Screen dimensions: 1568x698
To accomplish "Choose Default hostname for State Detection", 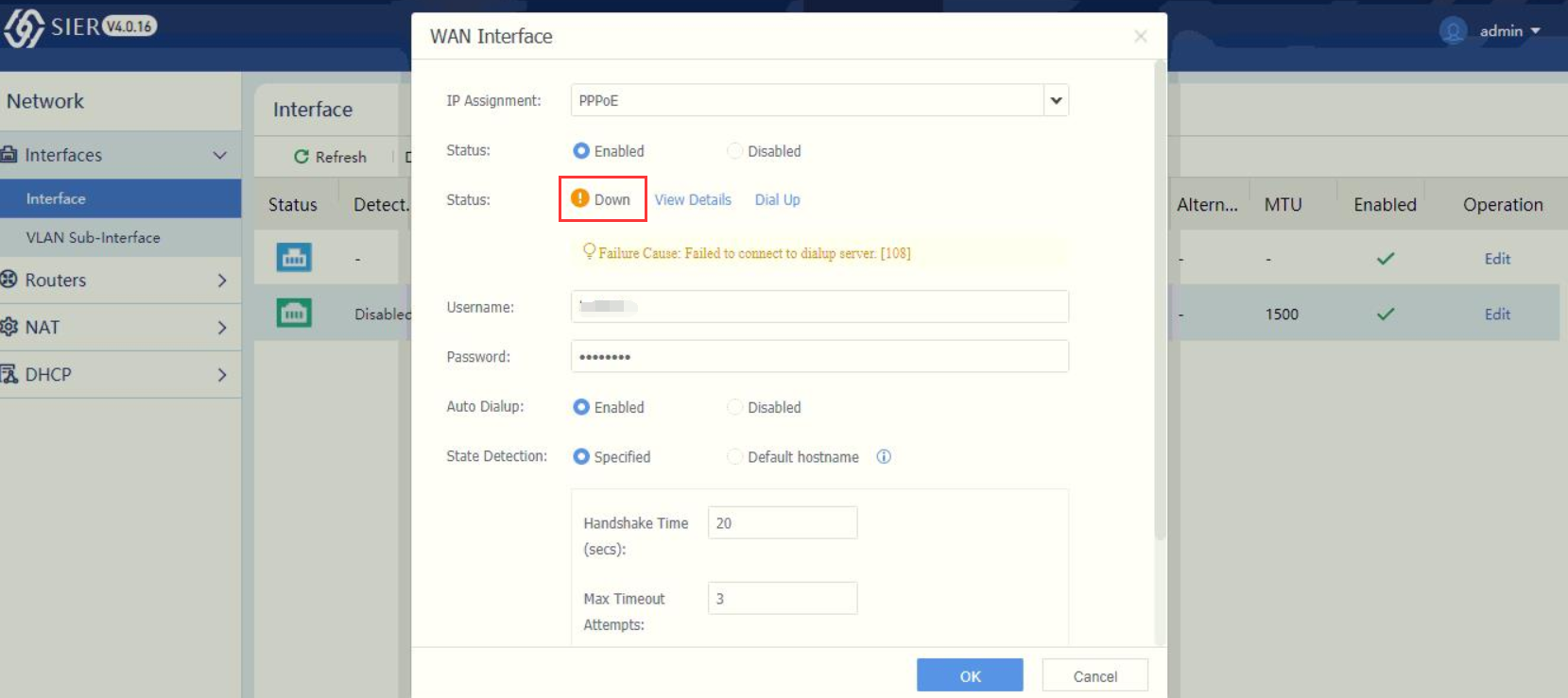I will (734, 457).
